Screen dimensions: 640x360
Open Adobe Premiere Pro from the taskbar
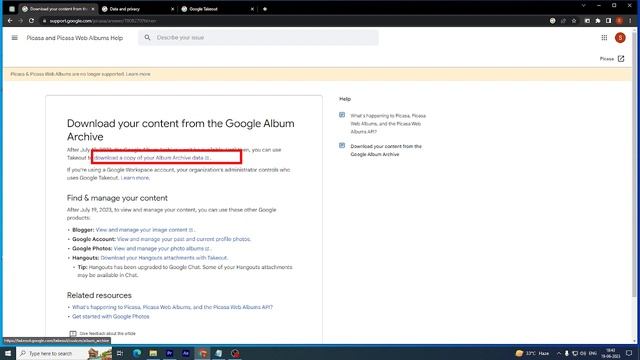click(169, 353)
